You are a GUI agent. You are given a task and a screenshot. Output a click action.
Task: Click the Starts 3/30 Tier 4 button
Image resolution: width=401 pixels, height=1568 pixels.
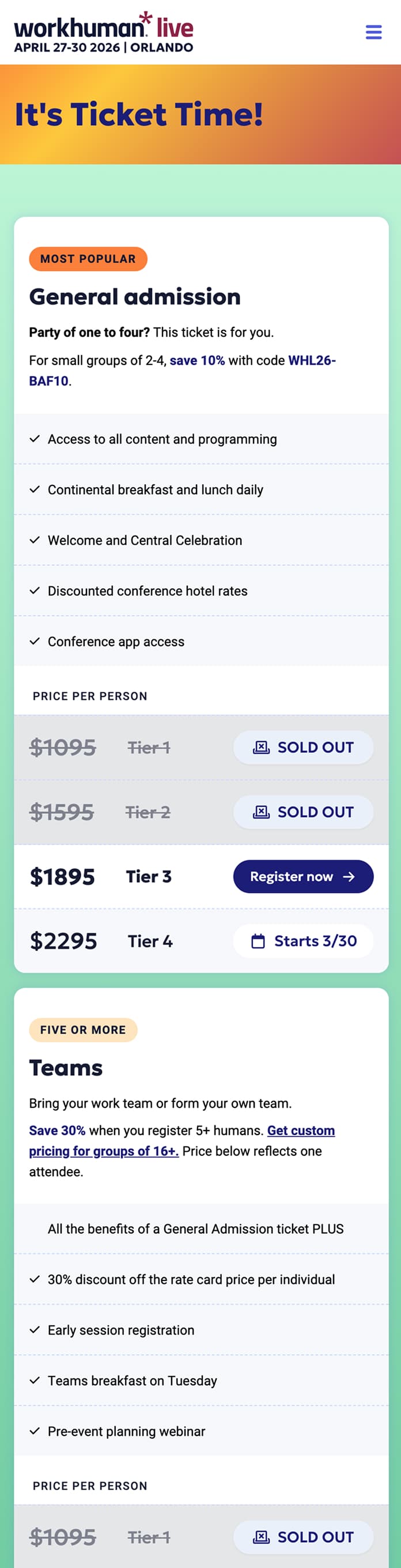[x=302, y=940]
